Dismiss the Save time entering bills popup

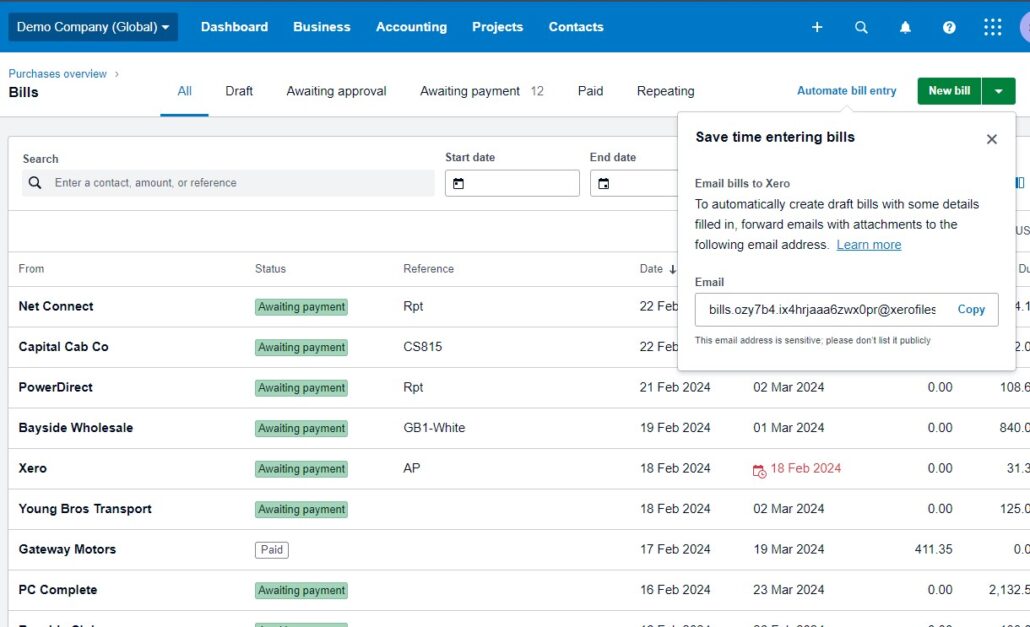[991, 139]
